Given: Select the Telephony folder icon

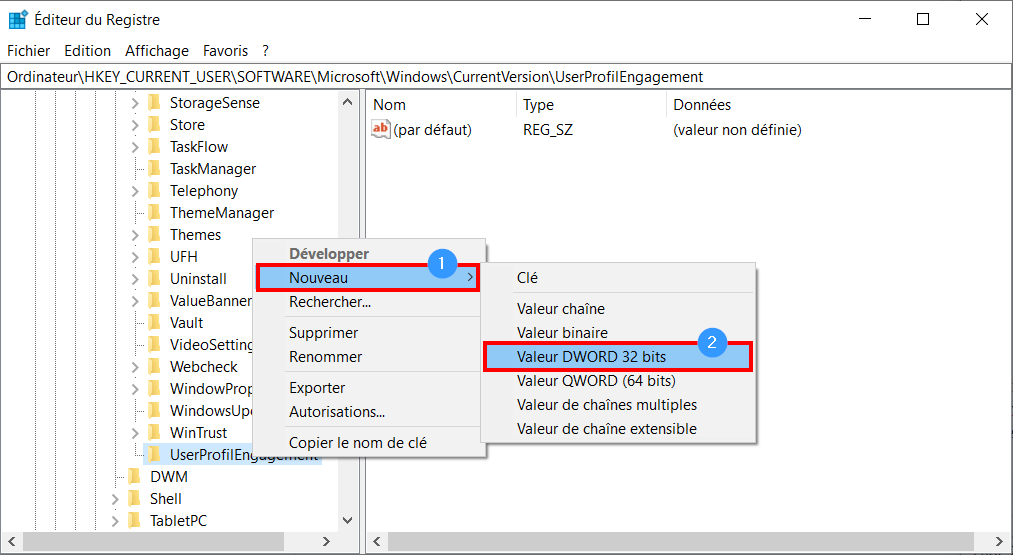Looking at the screenshot, I should [154, 191].
